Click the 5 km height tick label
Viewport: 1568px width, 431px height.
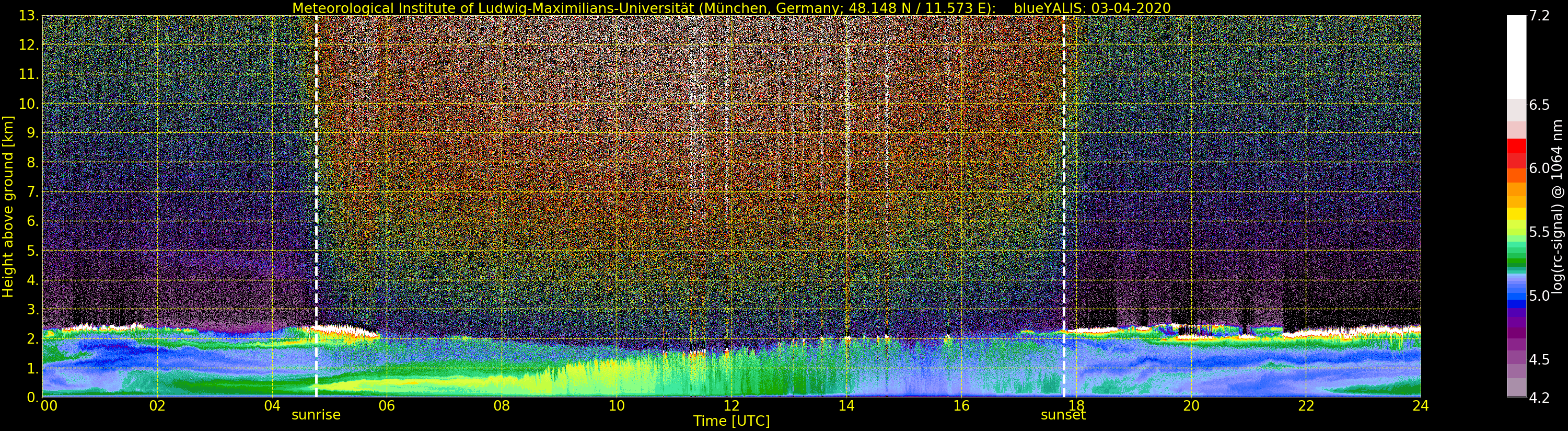(x=33, y=251)
